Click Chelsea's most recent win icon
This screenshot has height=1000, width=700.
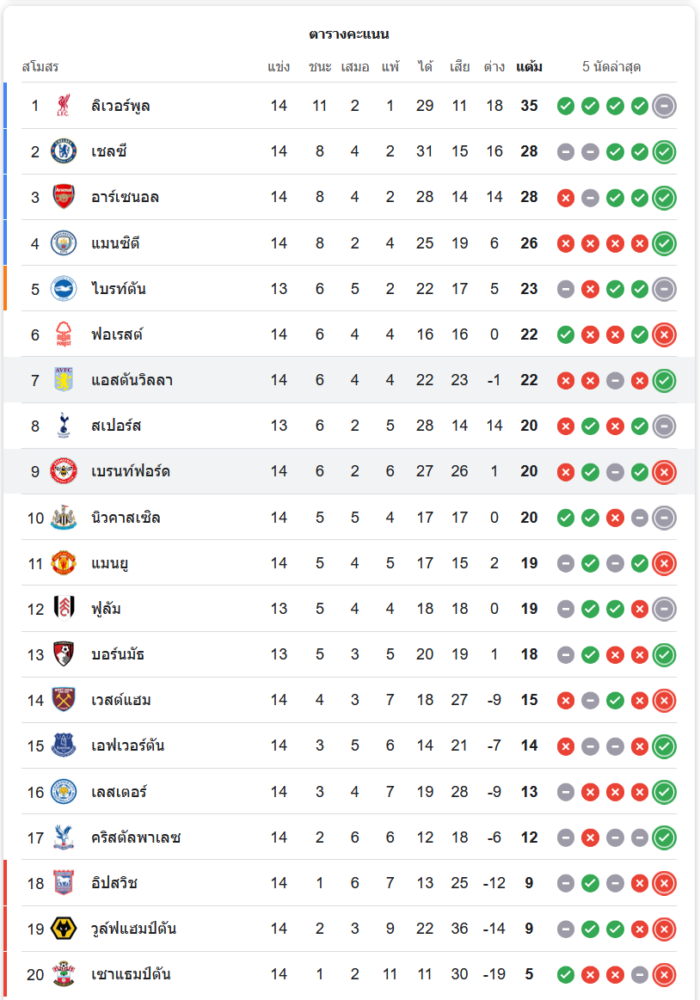click(x=664, y=152)
